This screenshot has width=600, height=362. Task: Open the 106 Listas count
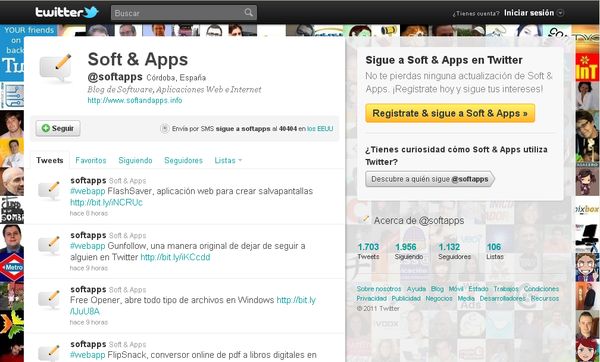click(x=495, y=251)
